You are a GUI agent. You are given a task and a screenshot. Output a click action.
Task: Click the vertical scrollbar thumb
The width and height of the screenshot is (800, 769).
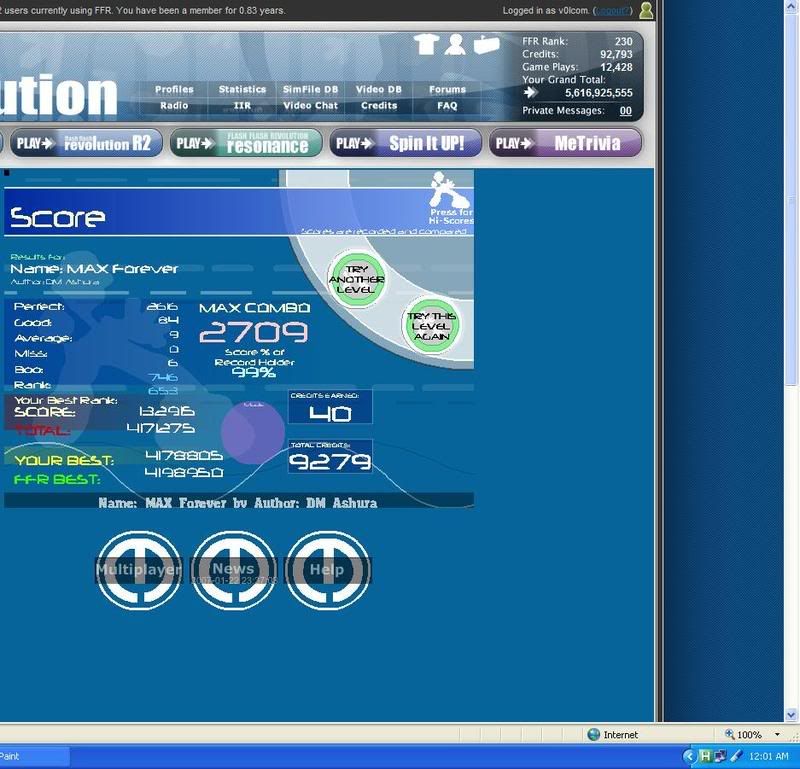point(791,202)
